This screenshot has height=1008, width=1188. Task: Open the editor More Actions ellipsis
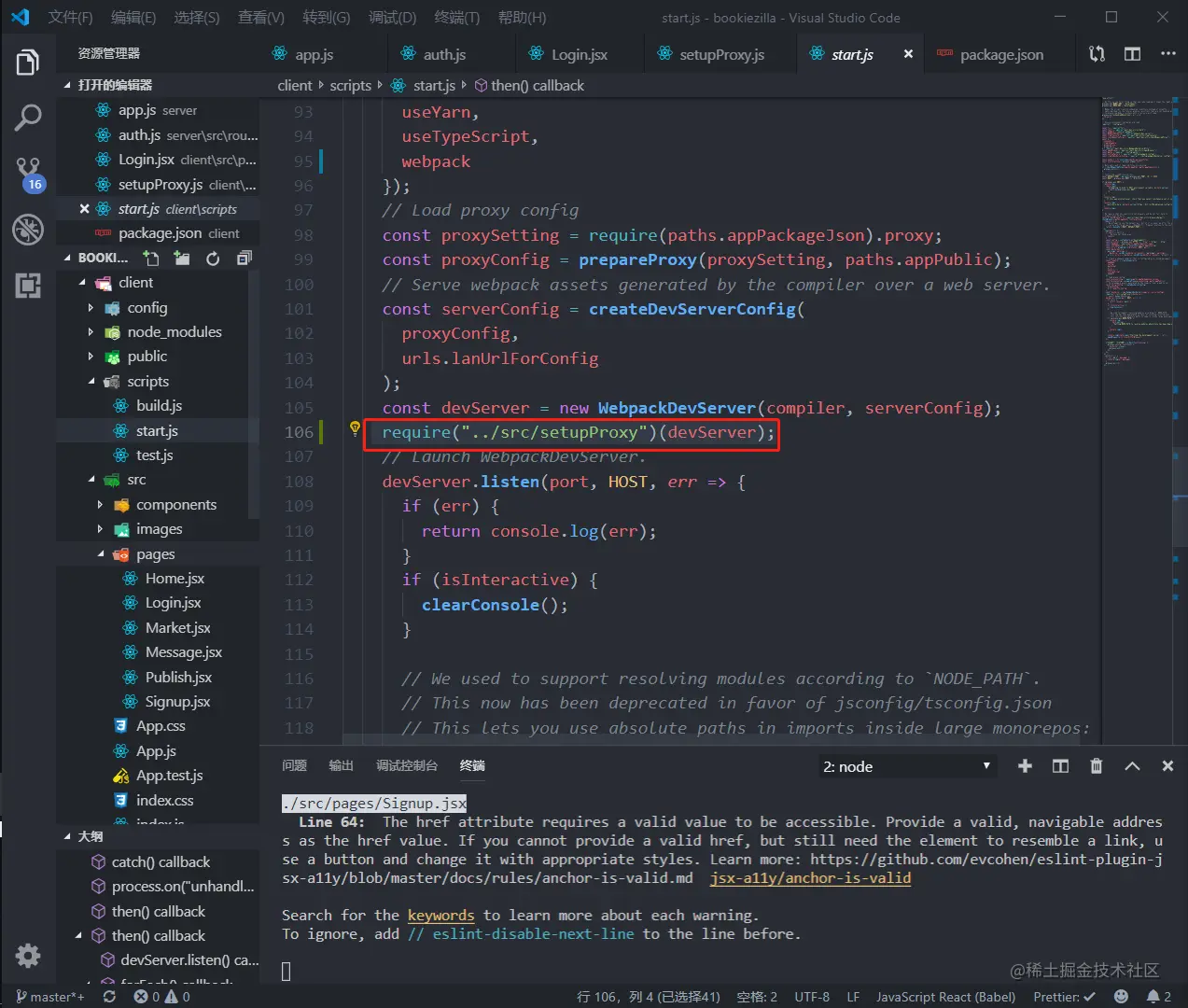(1167, 54)
